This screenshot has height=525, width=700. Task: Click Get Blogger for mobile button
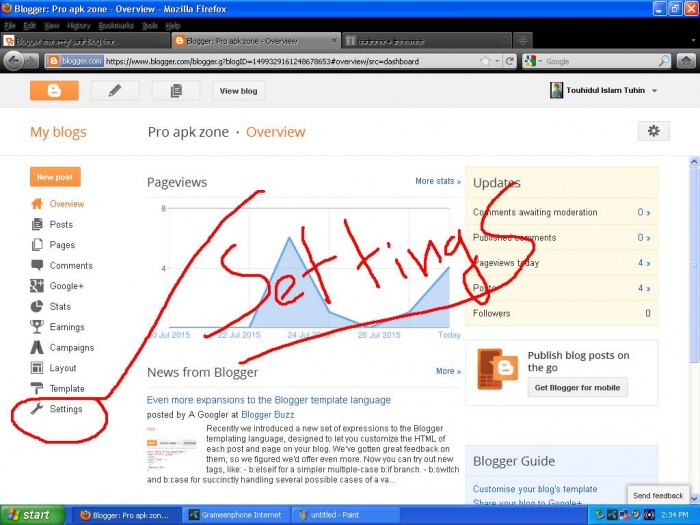click(577, 388)
